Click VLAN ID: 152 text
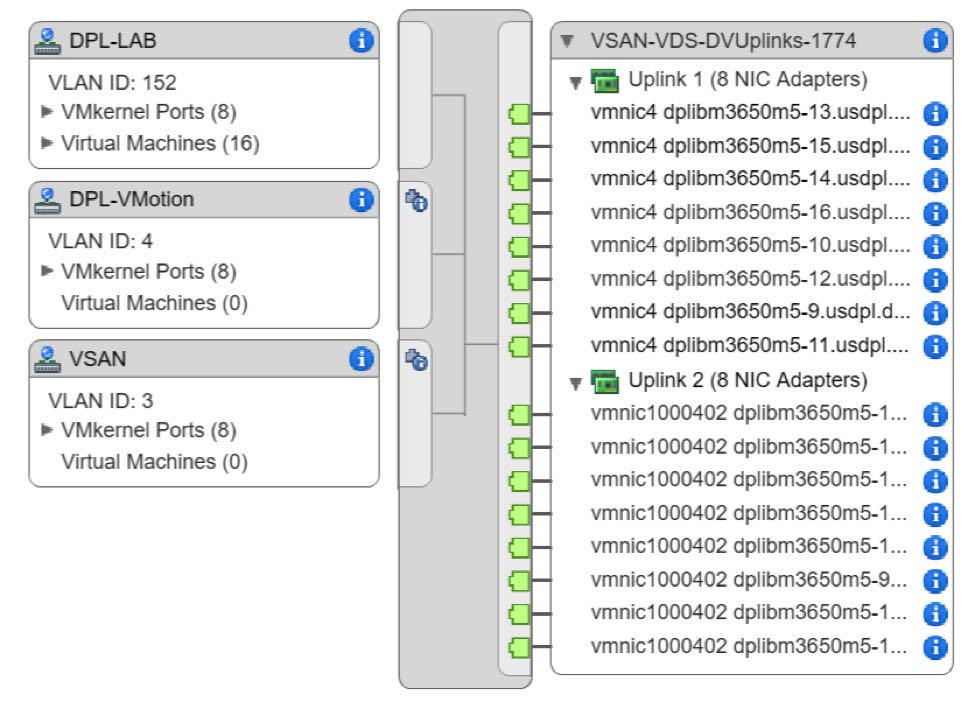The height and width of the screenshot is (705, 975). pos(113,83)
